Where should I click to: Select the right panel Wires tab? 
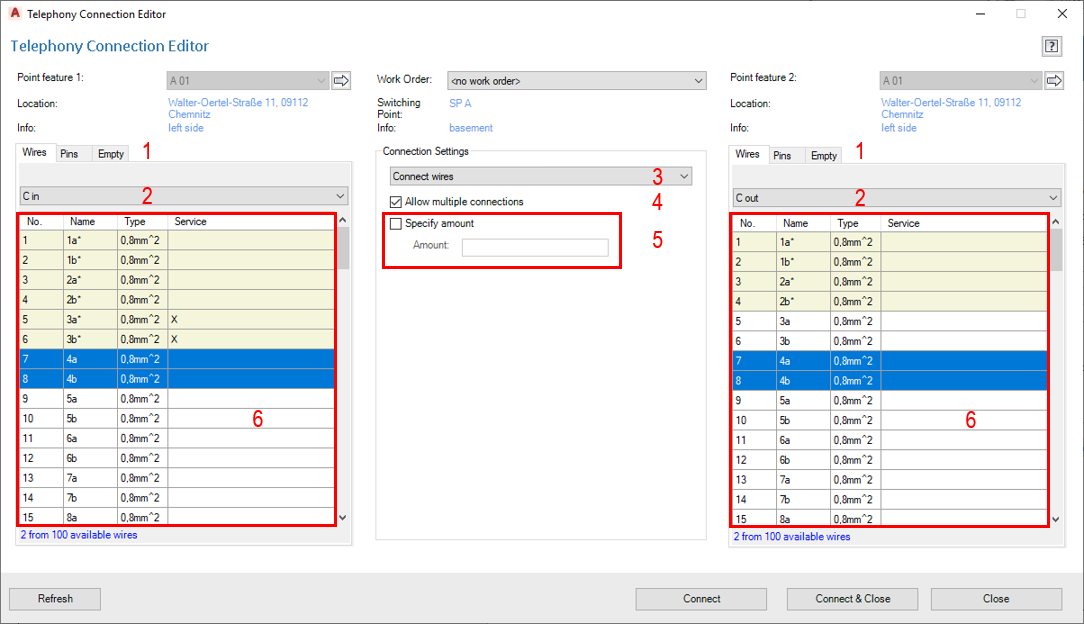[747, 154]
